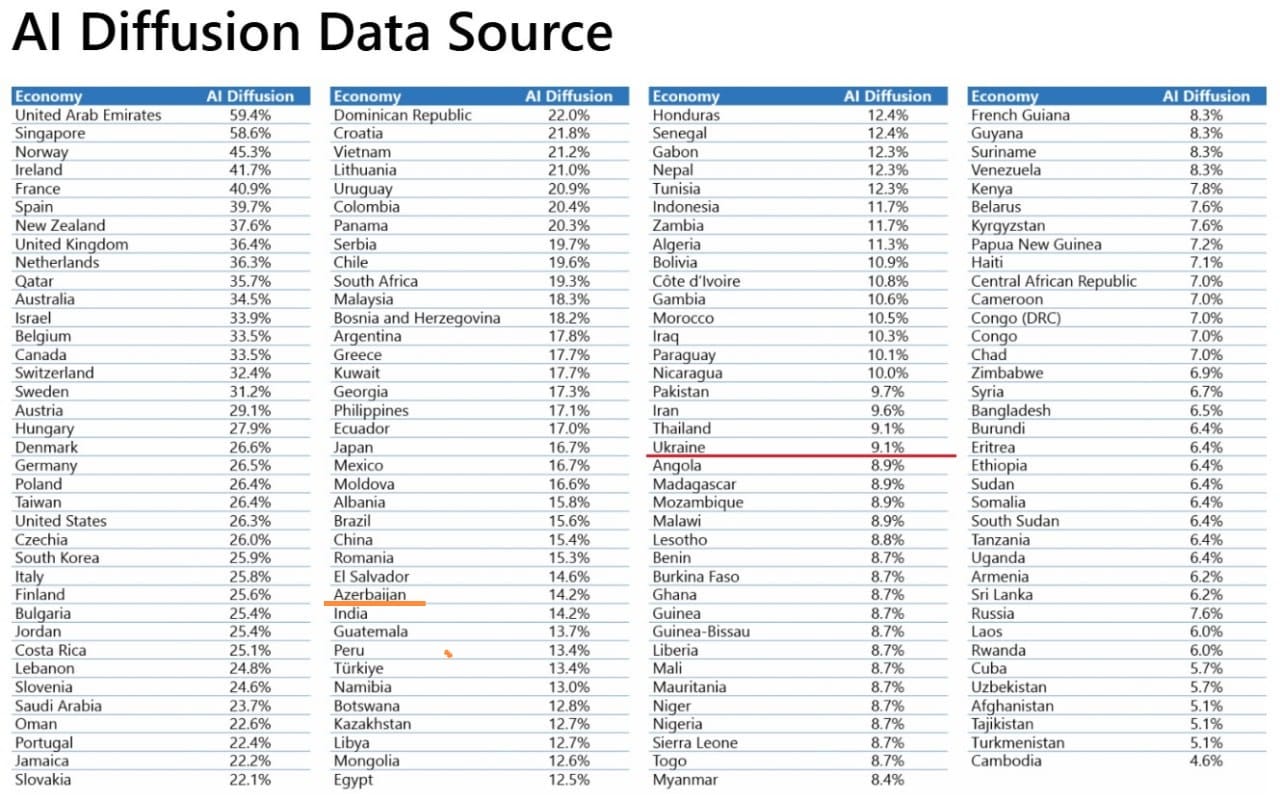
Task: Select the Côte d'Ivoire row name
Action: pos(696,281)
